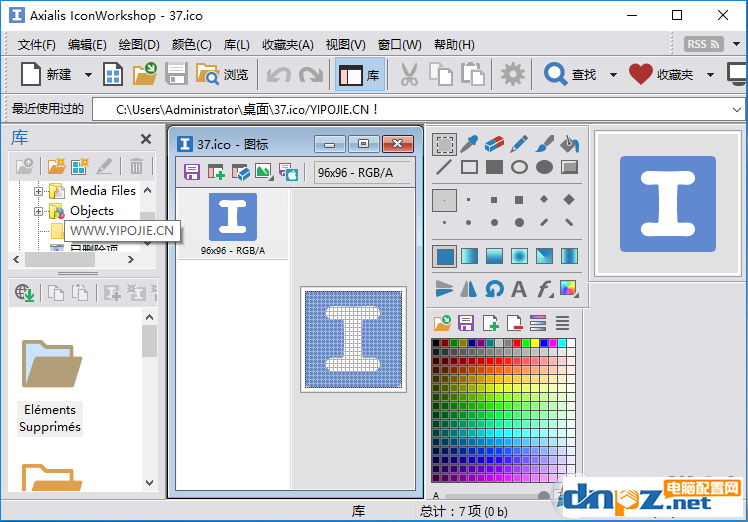Click the Rotate tool icon
Image resolution: width=748 pixels, height=522 pixels.
pyautogui.click(x=494, y=289)
